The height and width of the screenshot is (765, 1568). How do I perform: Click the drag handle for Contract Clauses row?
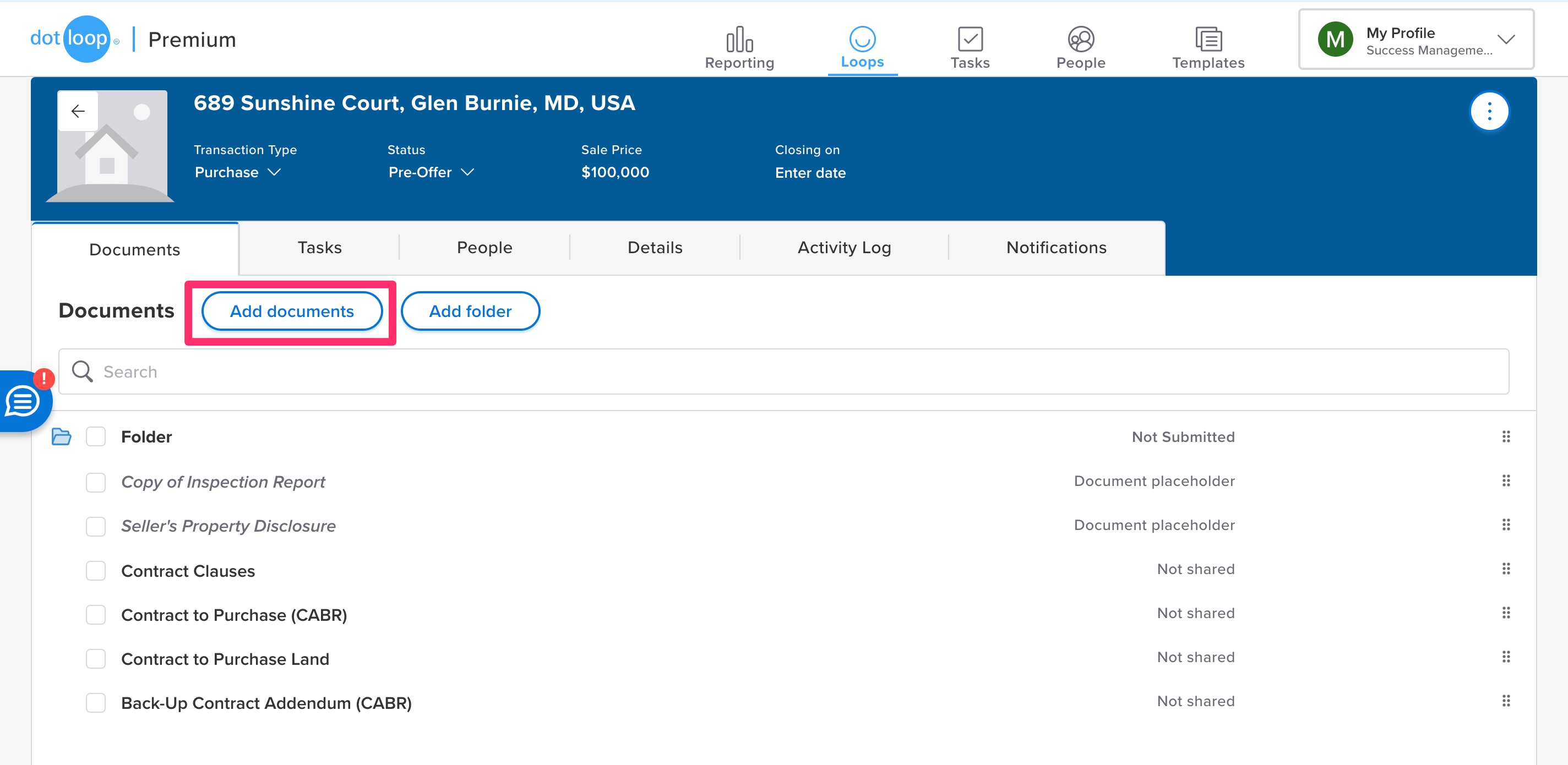[x=1505, y=569]
